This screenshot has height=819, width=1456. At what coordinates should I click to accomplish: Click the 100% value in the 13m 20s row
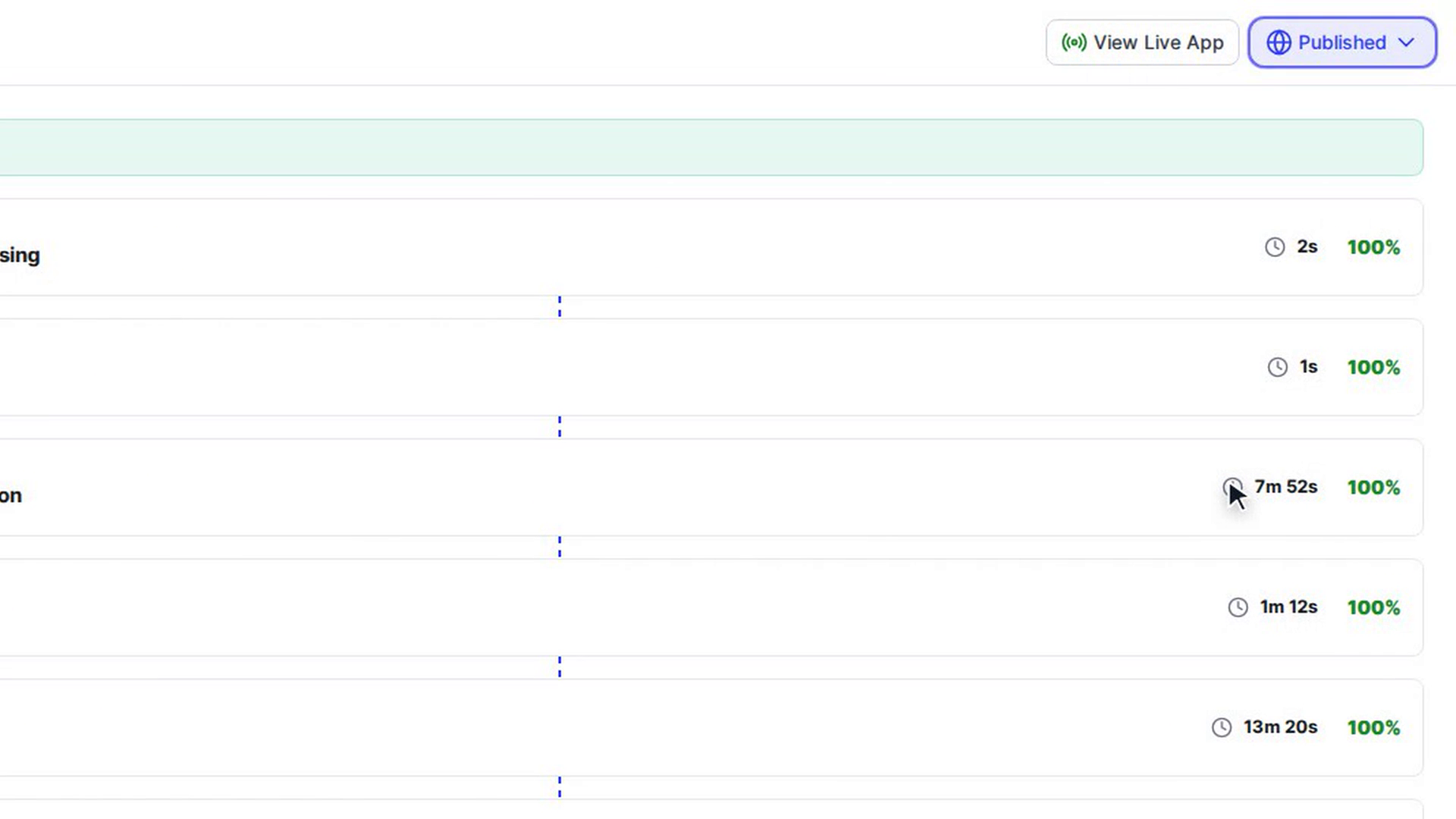[1373, 727]
